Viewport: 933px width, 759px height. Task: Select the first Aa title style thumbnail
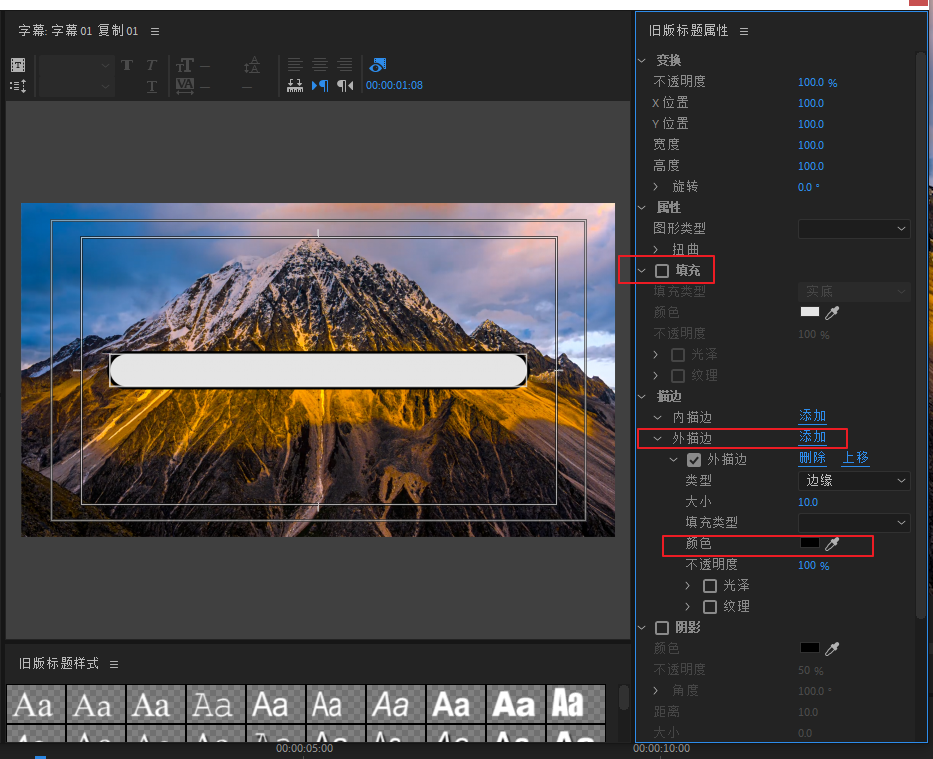click(36, 704)
